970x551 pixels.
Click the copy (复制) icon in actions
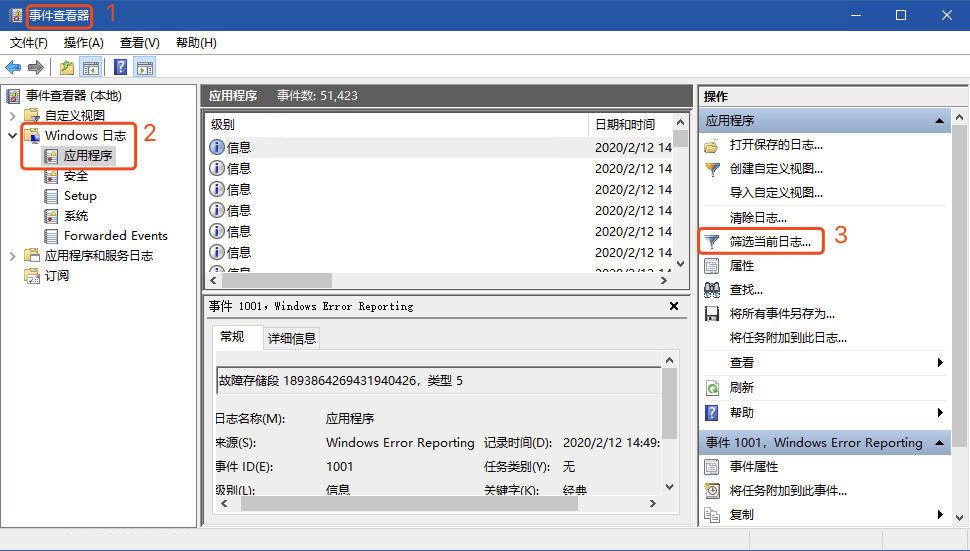tap(712, 515)
